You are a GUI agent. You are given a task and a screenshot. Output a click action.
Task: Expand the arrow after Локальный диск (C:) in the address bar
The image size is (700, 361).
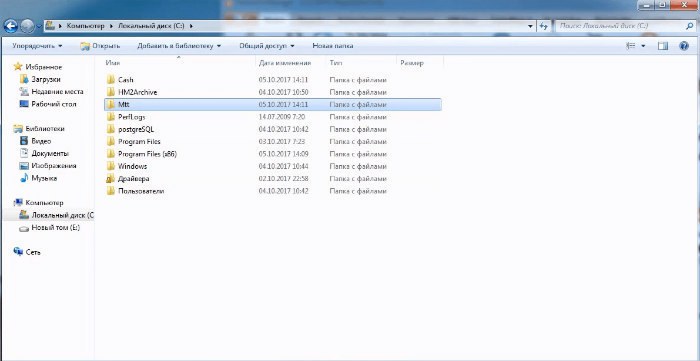click(191, 26)
